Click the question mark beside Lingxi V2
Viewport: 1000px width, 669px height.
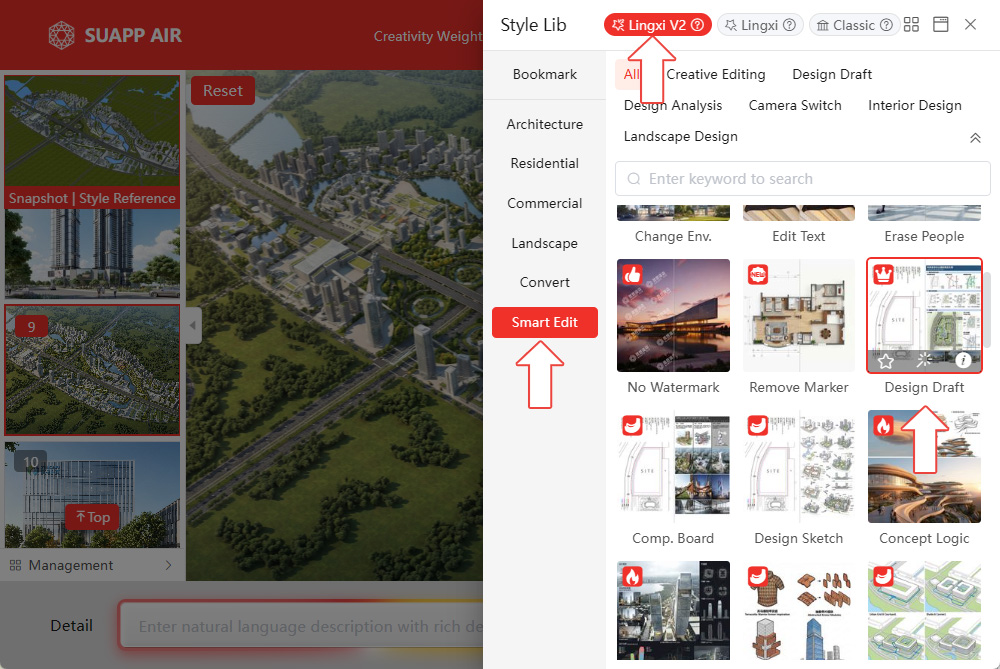pyautogui.click(x=697, y=25)
